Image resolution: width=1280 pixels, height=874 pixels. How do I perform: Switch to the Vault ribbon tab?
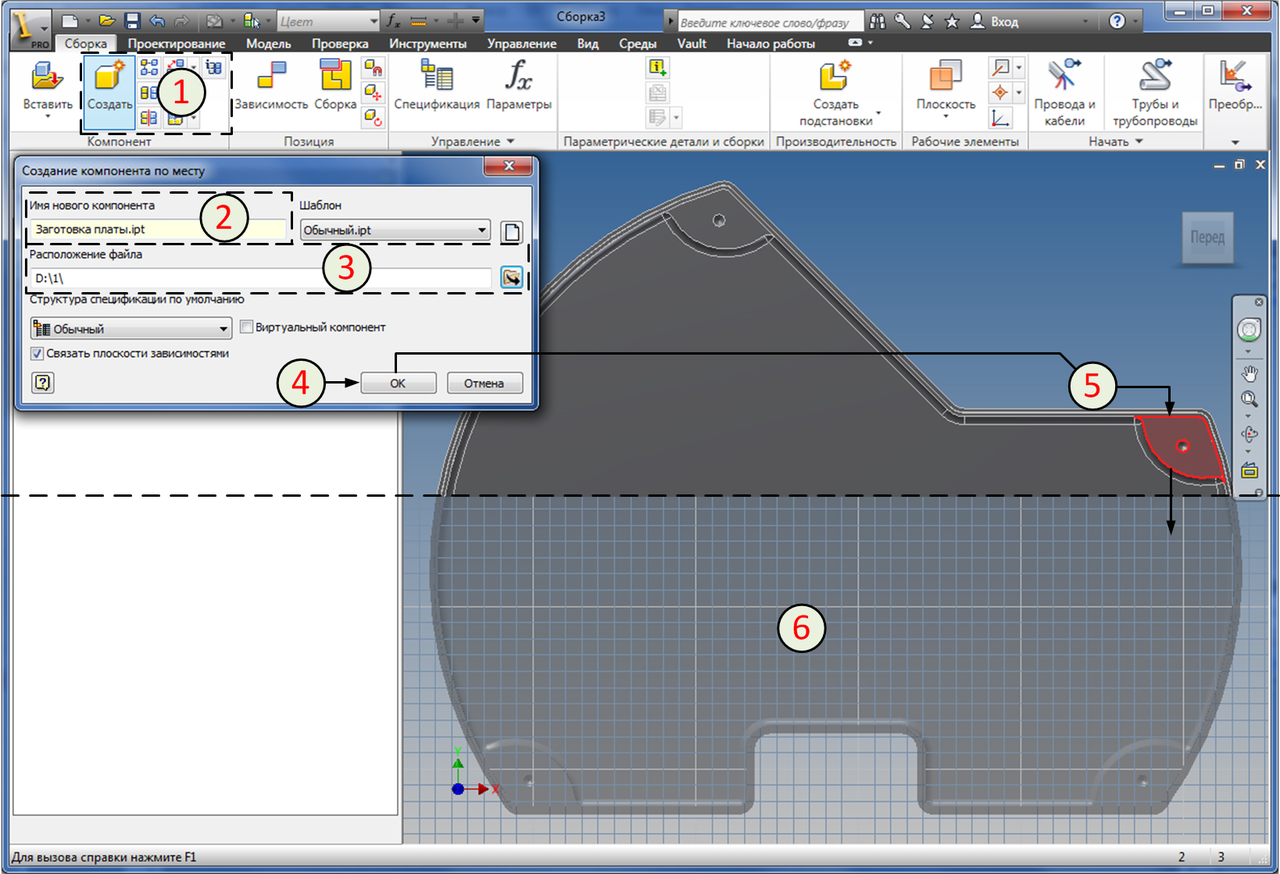coord(692,44)
